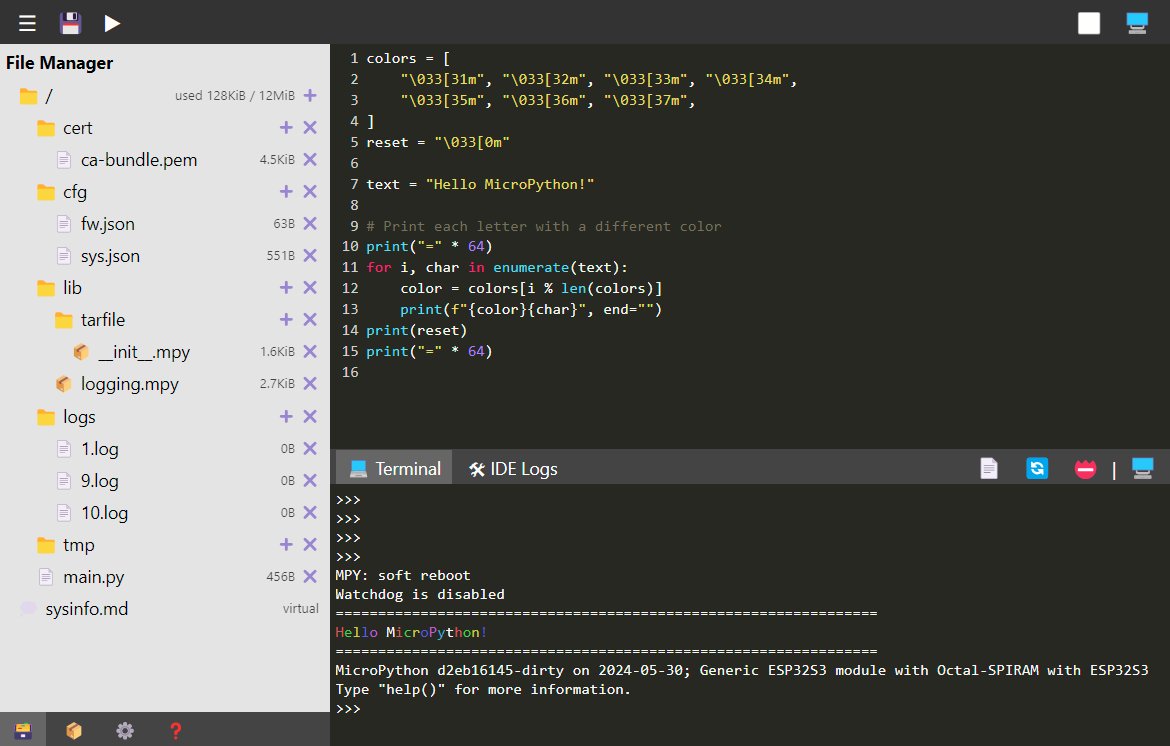Open sysinfo.md virtual file
Screen dimensions: 1170x746
point(87,609)
